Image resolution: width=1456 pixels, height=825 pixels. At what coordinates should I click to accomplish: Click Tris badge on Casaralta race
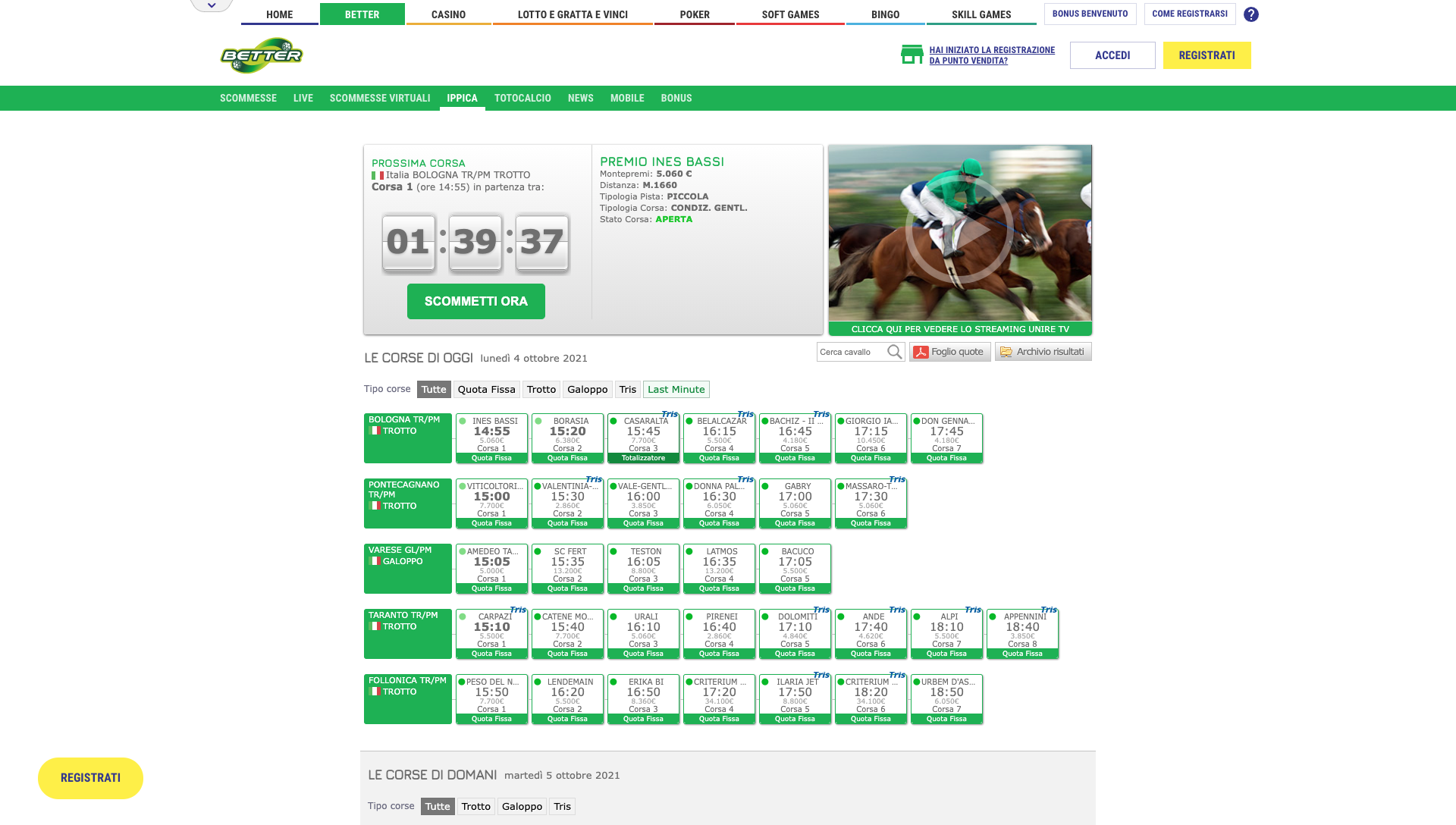(x=670, y=414)
